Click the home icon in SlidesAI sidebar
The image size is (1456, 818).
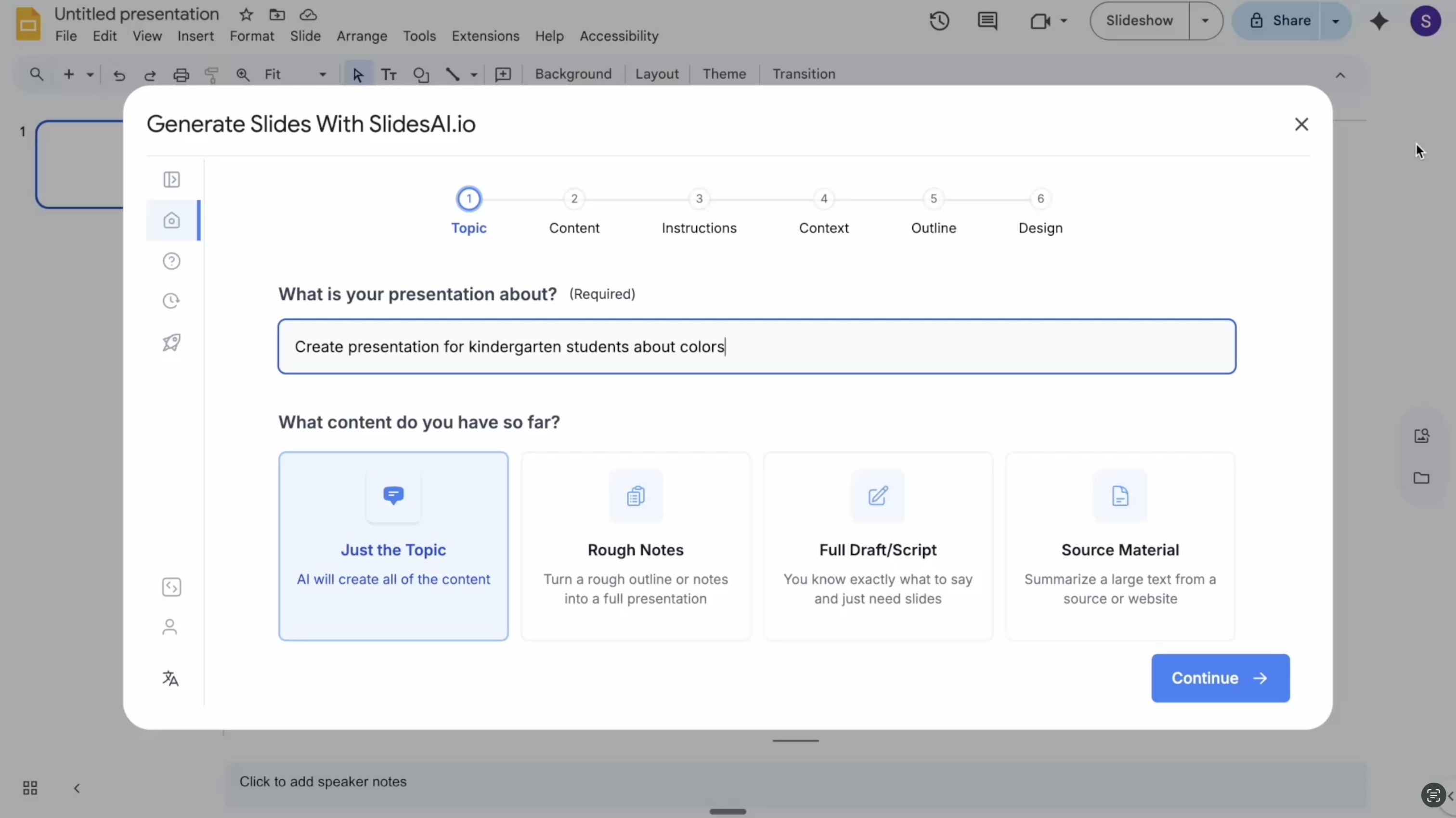tap(172, 220)
